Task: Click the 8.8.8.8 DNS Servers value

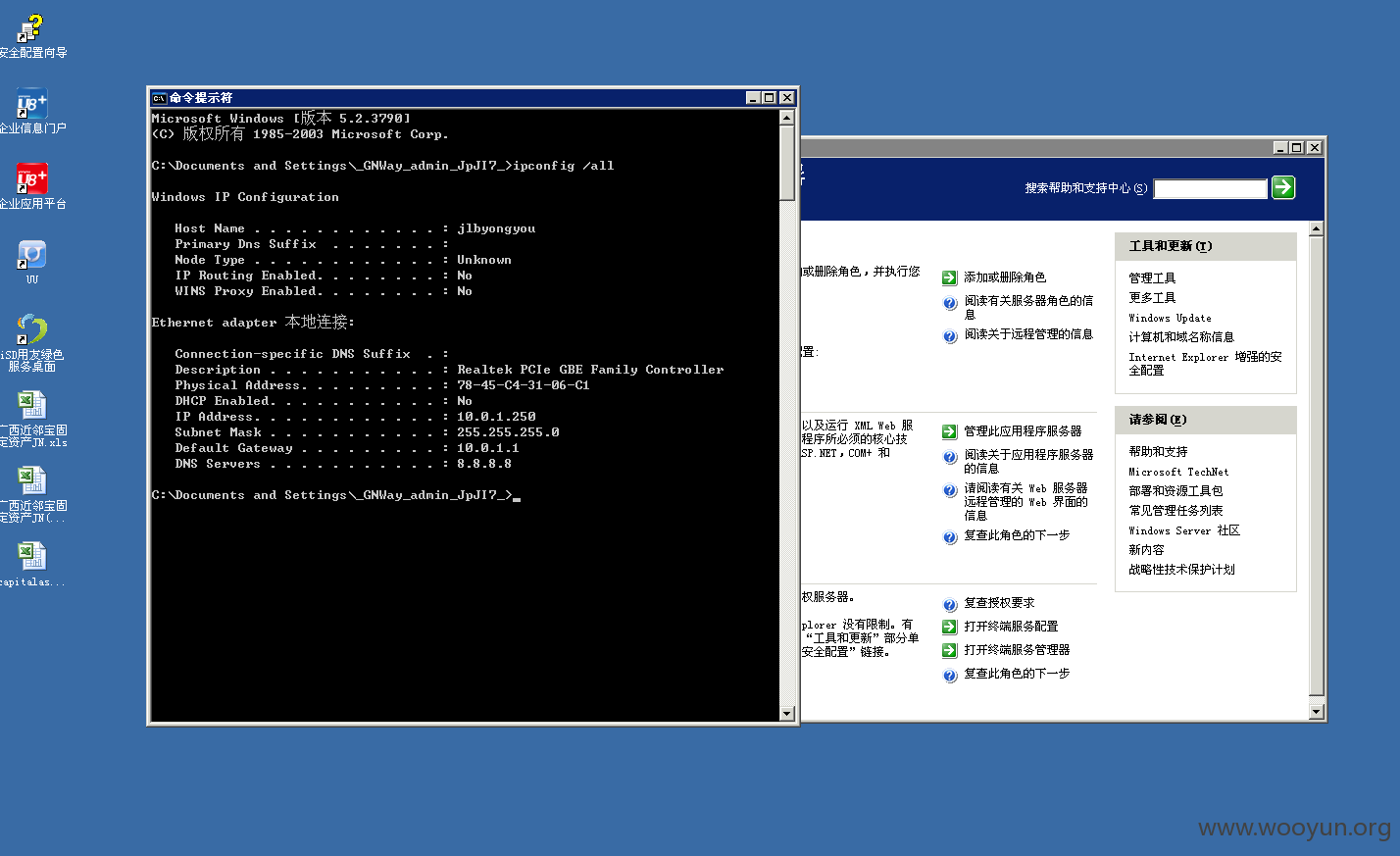Action: pos(484,464)
